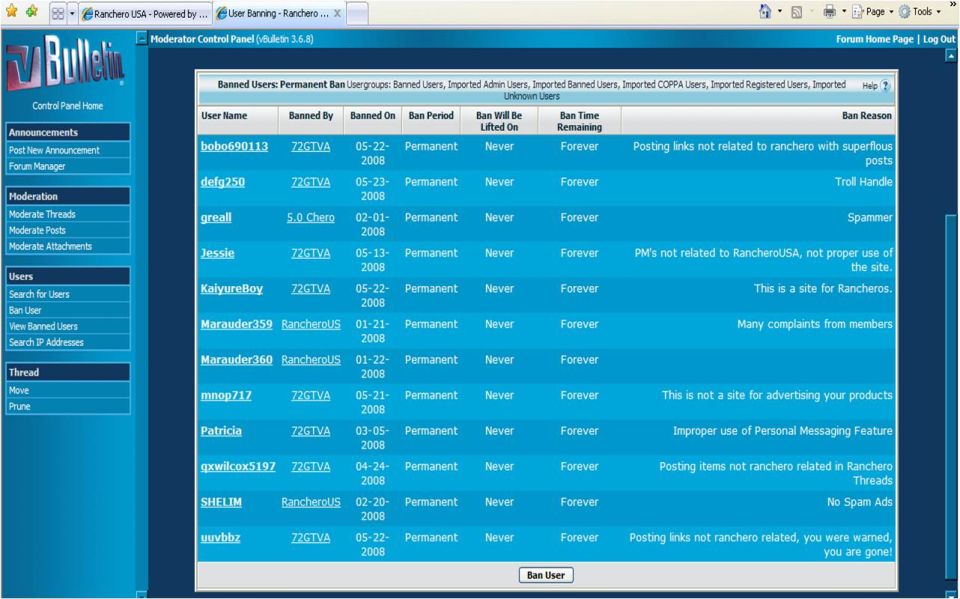Open user Jessie link
Image resolution: width=960 pixels, height=599 pixels.
tap(217, 253)
